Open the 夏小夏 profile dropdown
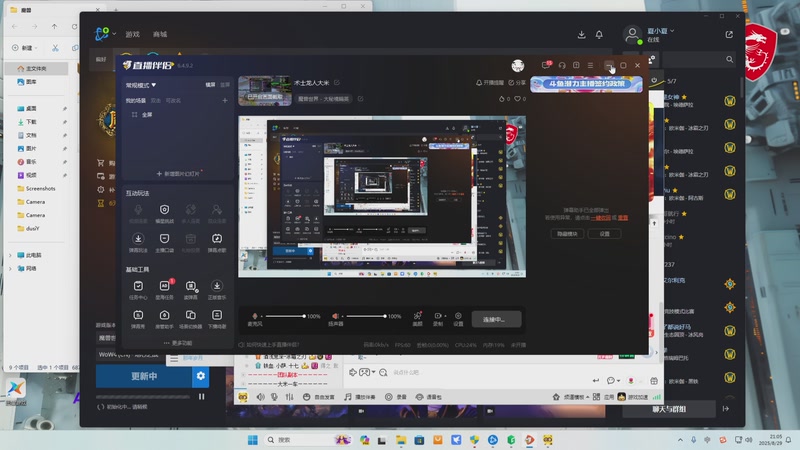Viewport: 800px width, 450px height. click(x=661, y=31)
